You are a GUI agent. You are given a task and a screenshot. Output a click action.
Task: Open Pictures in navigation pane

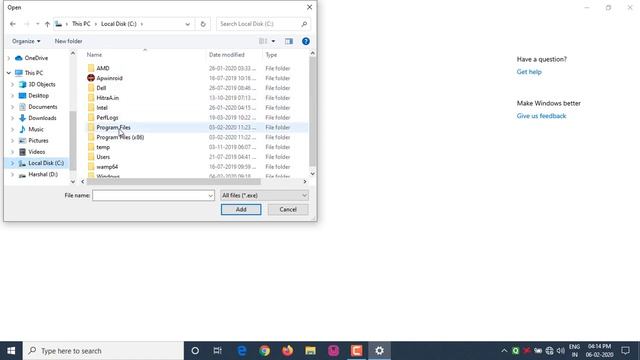click(x=38, y=140)
